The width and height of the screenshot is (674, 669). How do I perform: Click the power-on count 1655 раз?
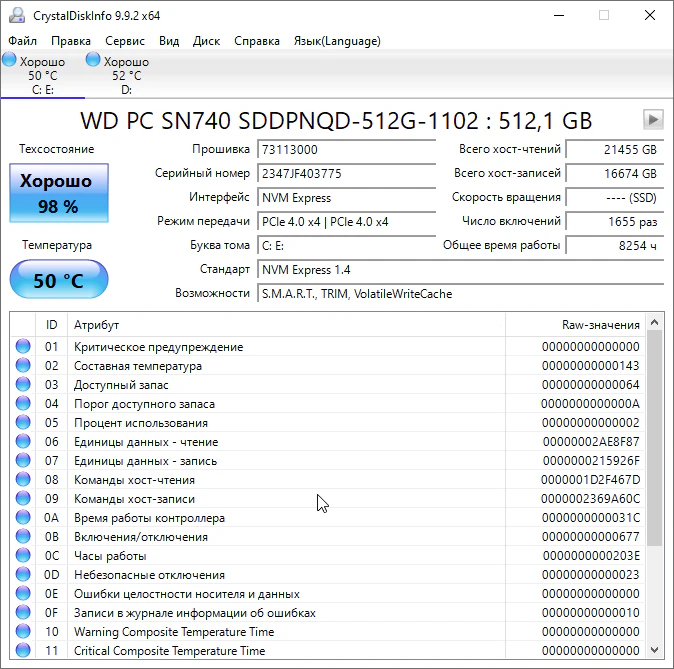[615, 222]
